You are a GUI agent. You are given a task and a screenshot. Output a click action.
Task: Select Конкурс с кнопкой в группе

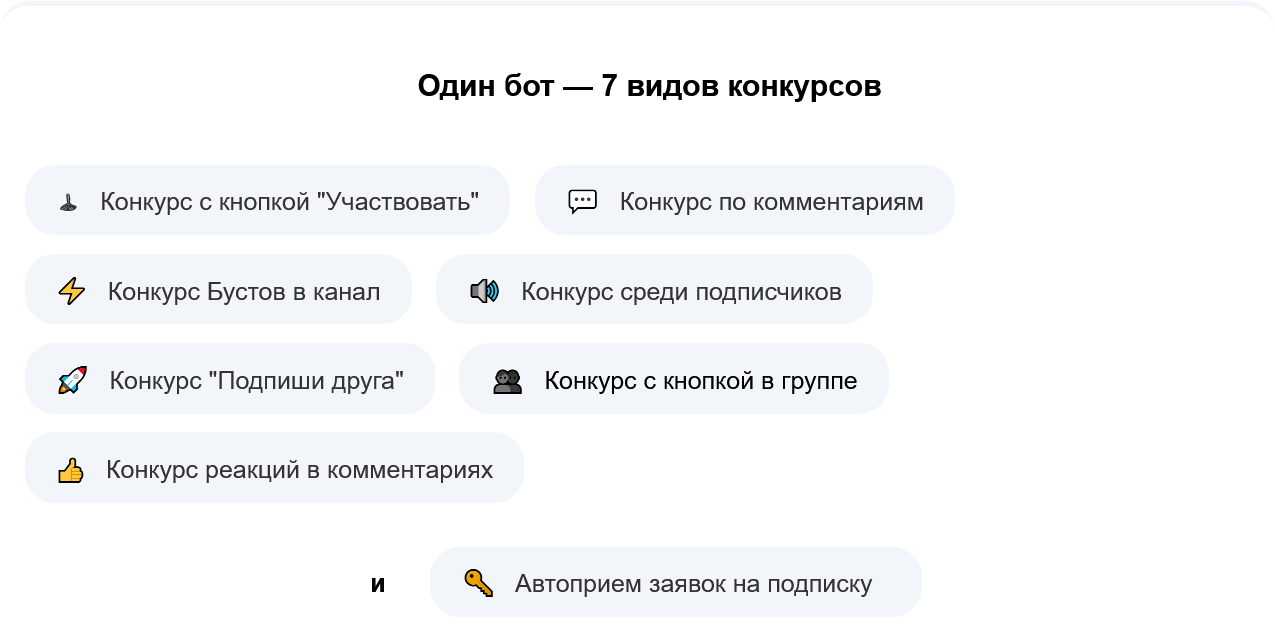point(674,378)
